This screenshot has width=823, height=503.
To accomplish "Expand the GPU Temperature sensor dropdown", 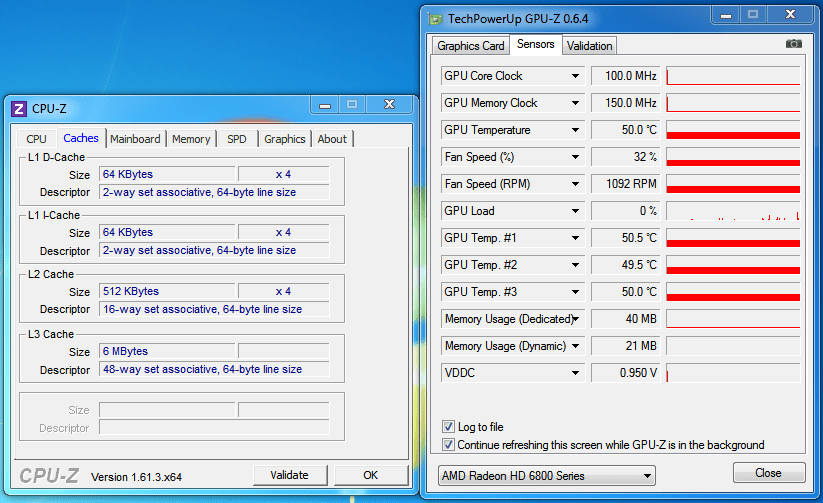I will pos(575,130).
